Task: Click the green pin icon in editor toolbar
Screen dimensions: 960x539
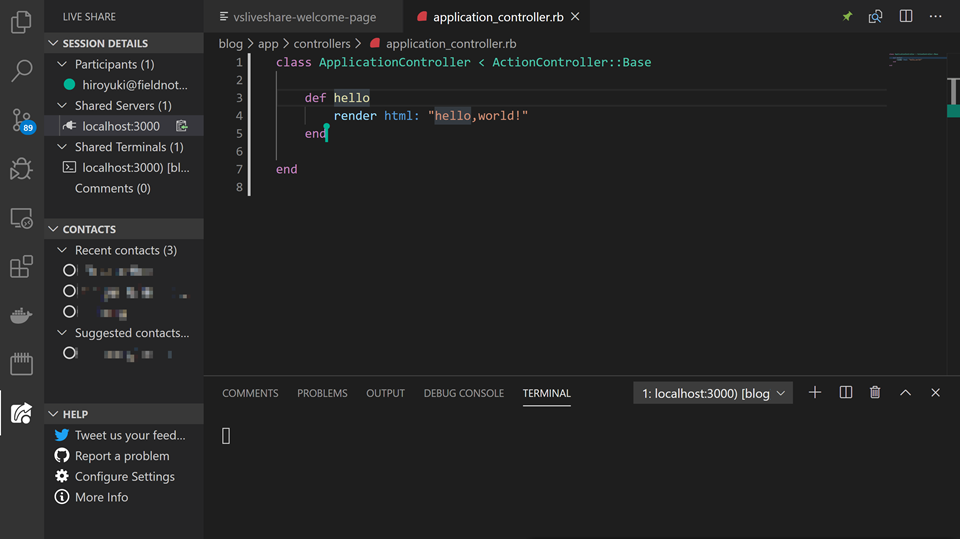Action: point(847,17)
